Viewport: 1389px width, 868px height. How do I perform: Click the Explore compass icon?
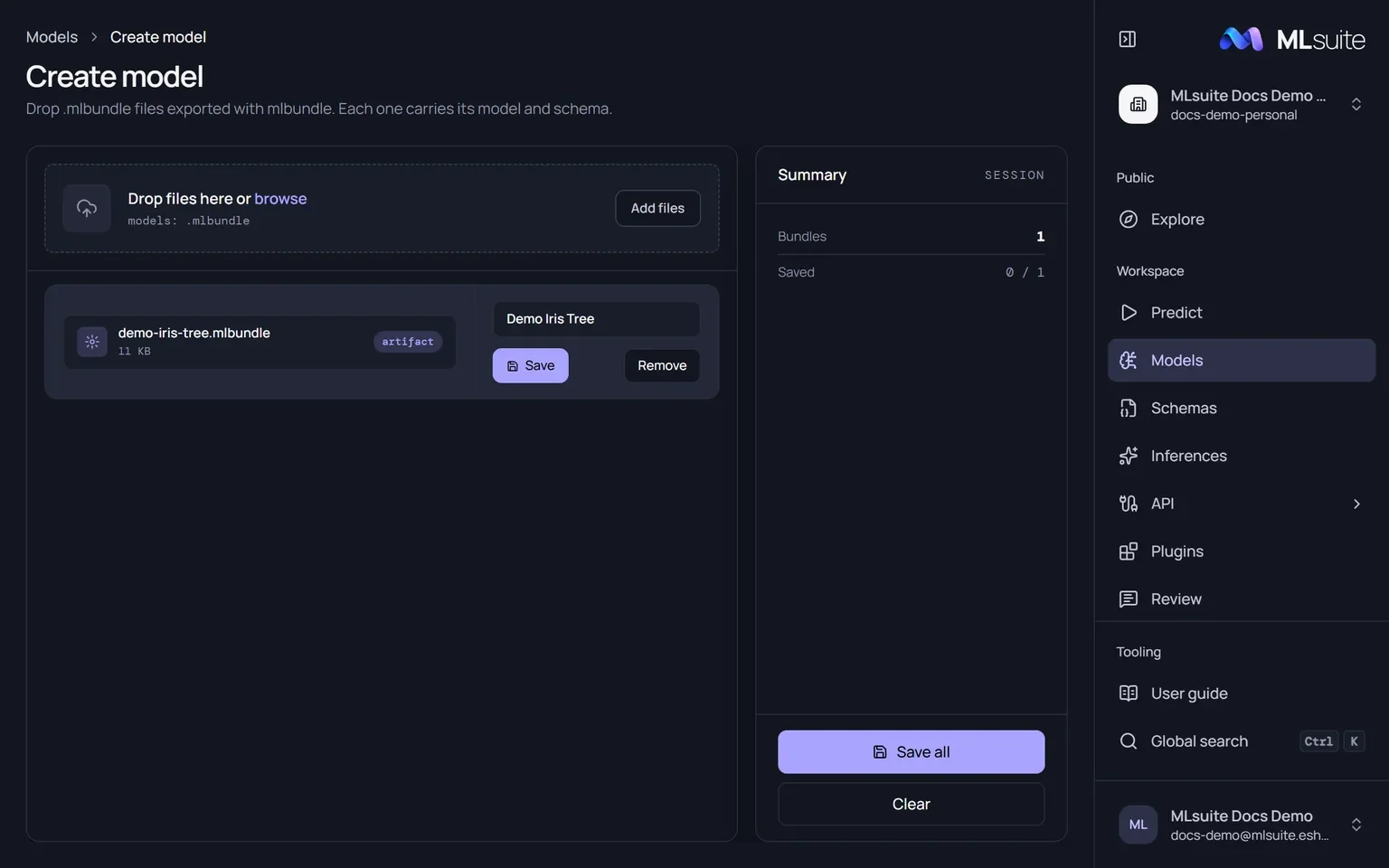click(x=1128, y=219)
